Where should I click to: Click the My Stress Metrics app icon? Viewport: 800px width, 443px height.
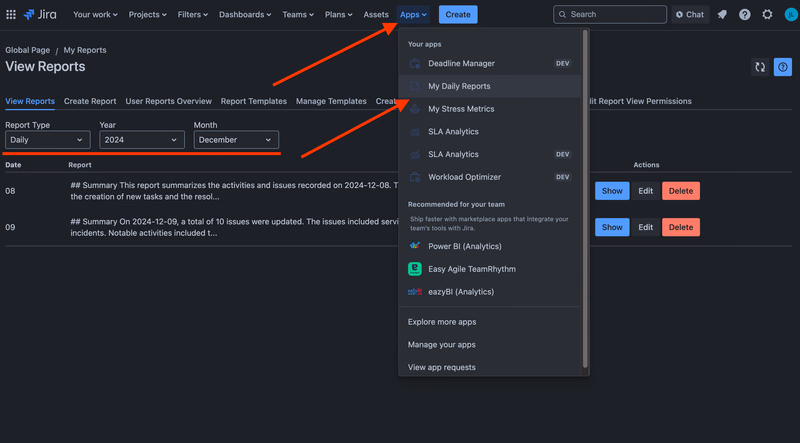point(415,109)
